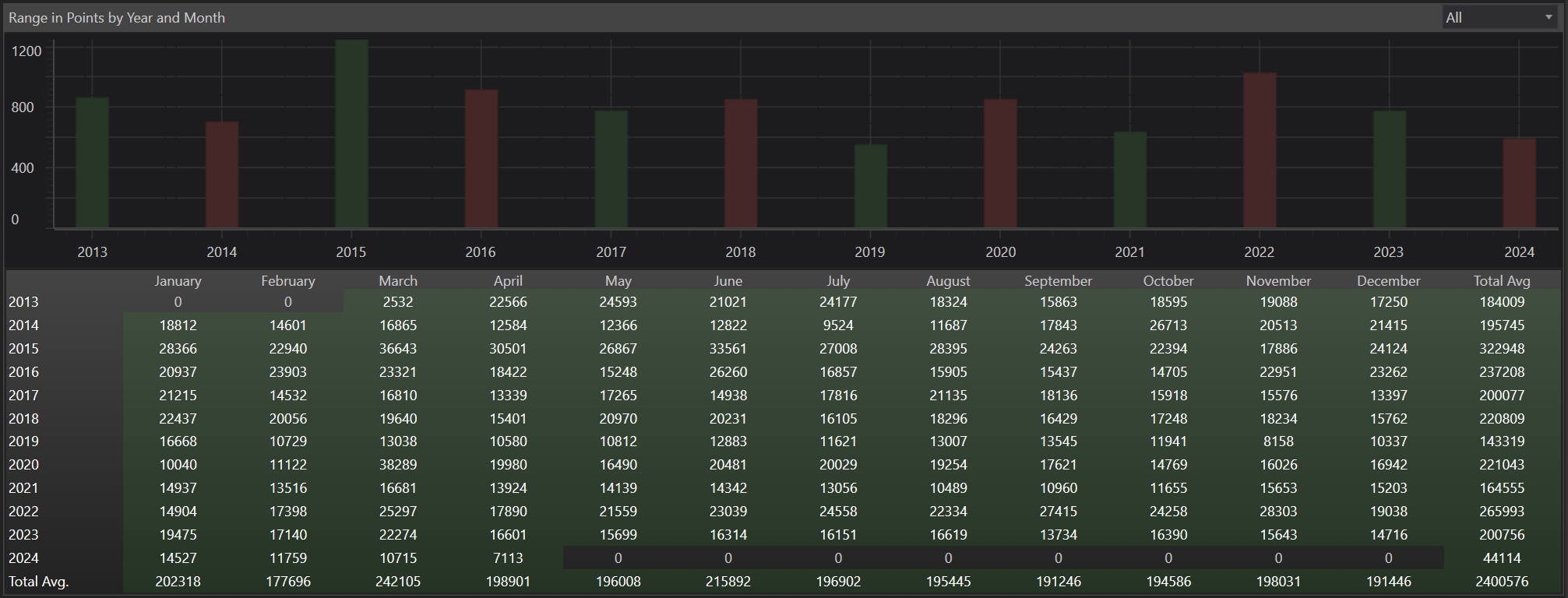The width and height of the screenshot is (1568, 598).
Task: Click the 'Total Avg.' row label
Action: coord(39,582)
